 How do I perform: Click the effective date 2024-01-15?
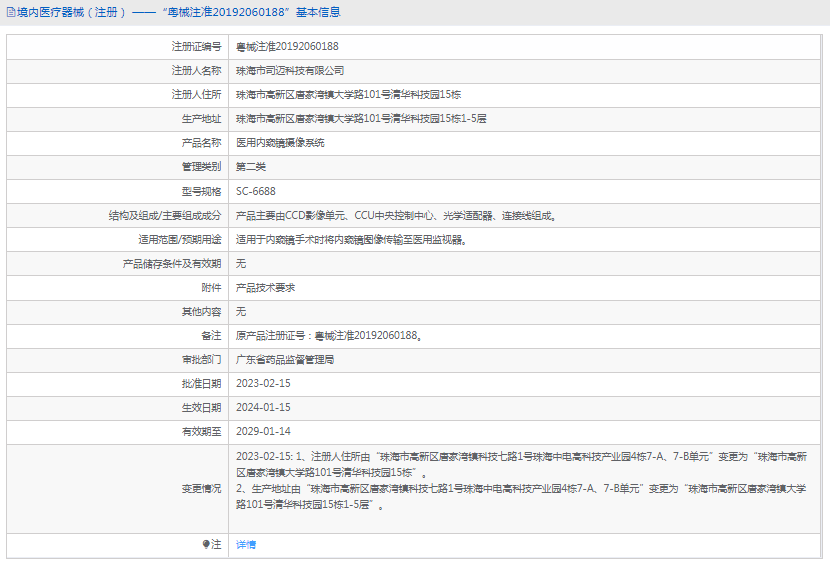coord(263,407)
